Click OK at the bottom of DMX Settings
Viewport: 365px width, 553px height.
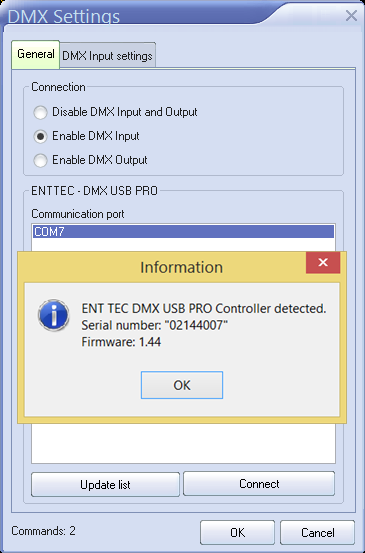pos(237,532)
